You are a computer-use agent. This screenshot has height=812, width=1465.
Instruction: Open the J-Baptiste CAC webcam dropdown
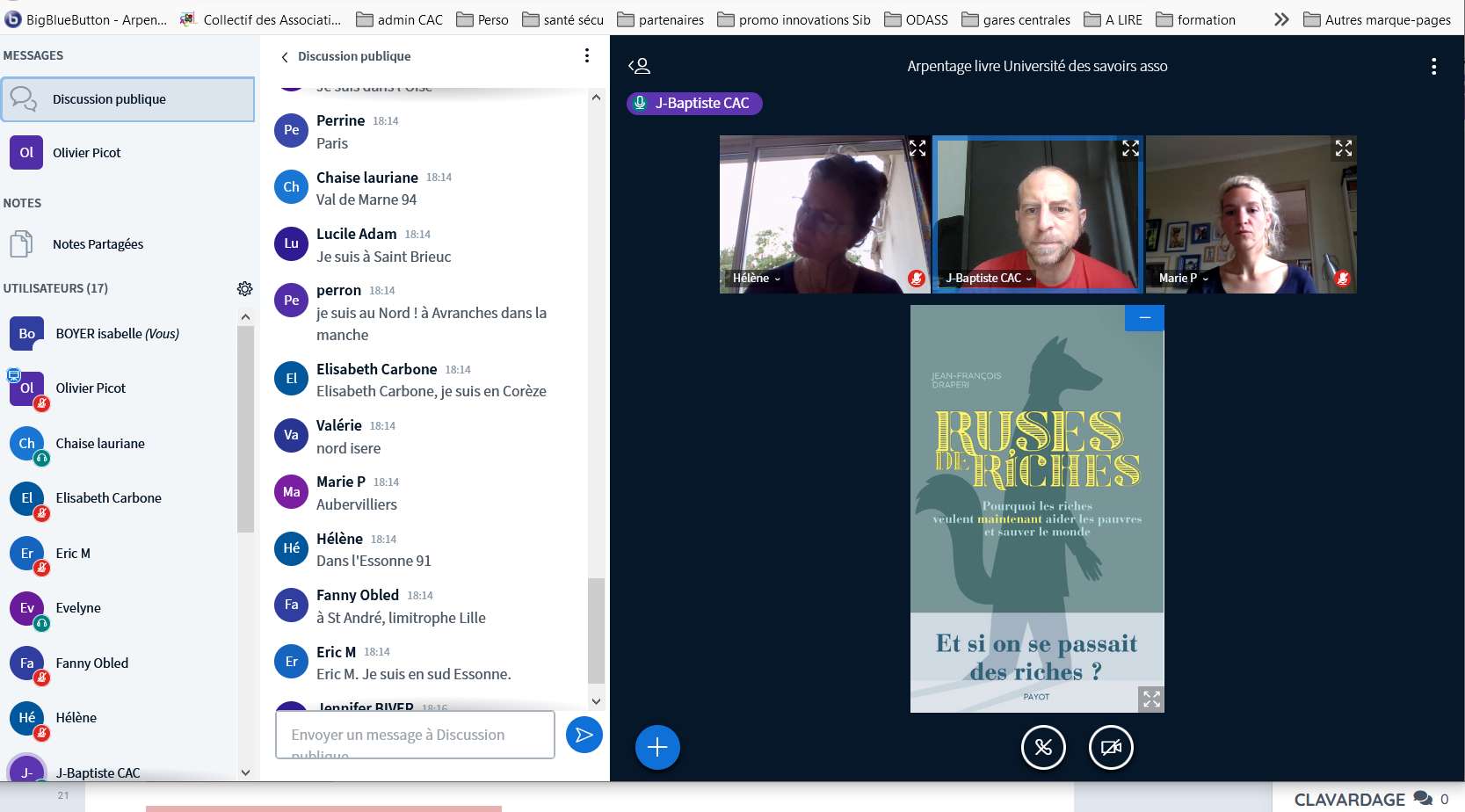point(989,279)
